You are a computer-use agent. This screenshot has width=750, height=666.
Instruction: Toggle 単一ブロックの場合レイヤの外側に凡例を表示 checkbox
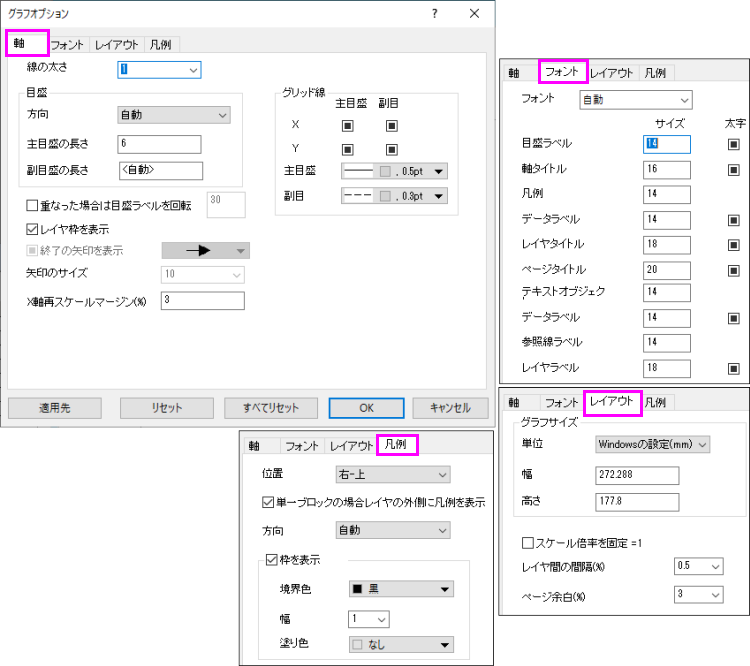tap(268, 502)
